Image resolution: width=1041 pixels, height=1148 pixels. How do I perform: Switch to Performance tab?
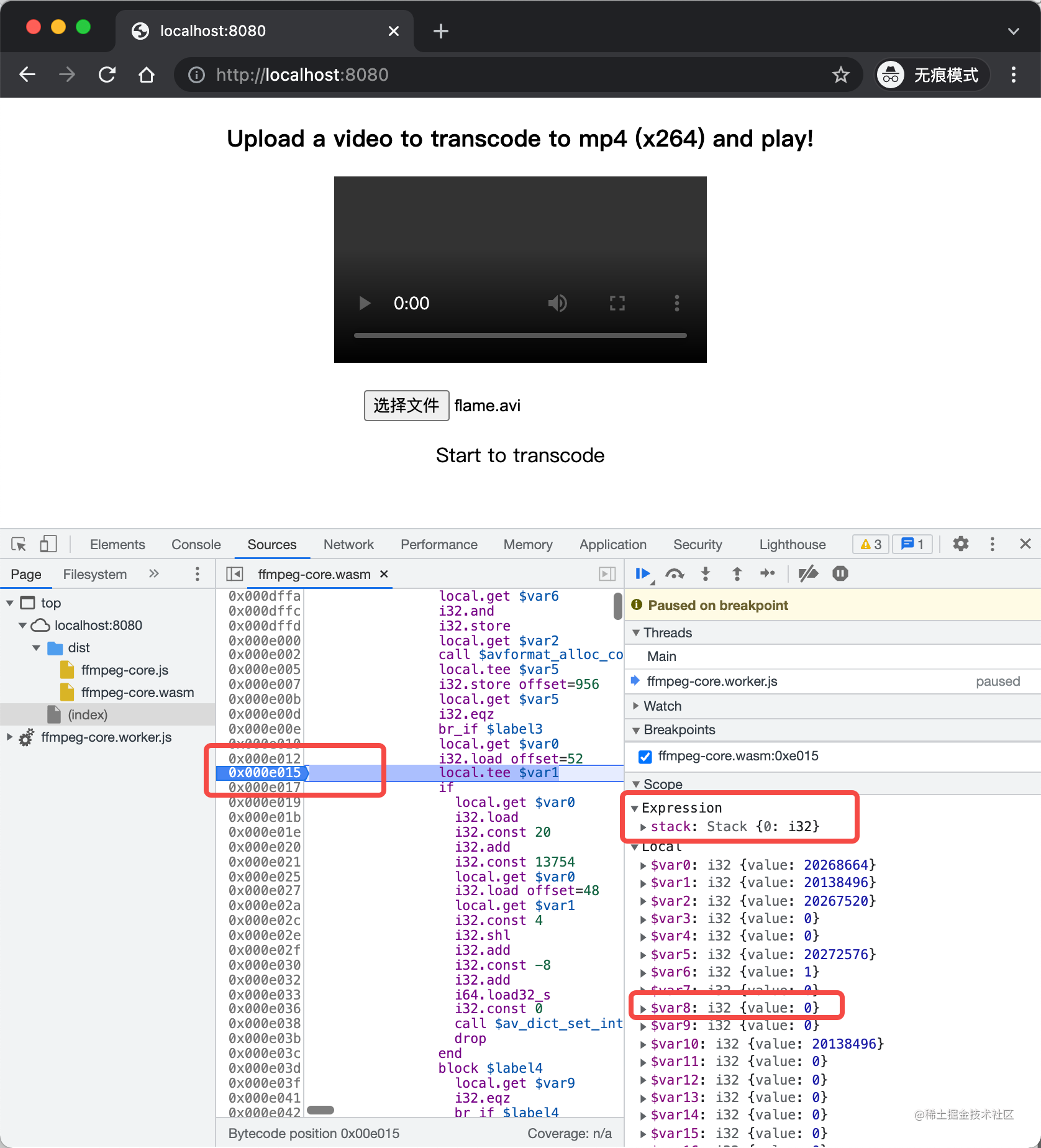tap(439, 544)
